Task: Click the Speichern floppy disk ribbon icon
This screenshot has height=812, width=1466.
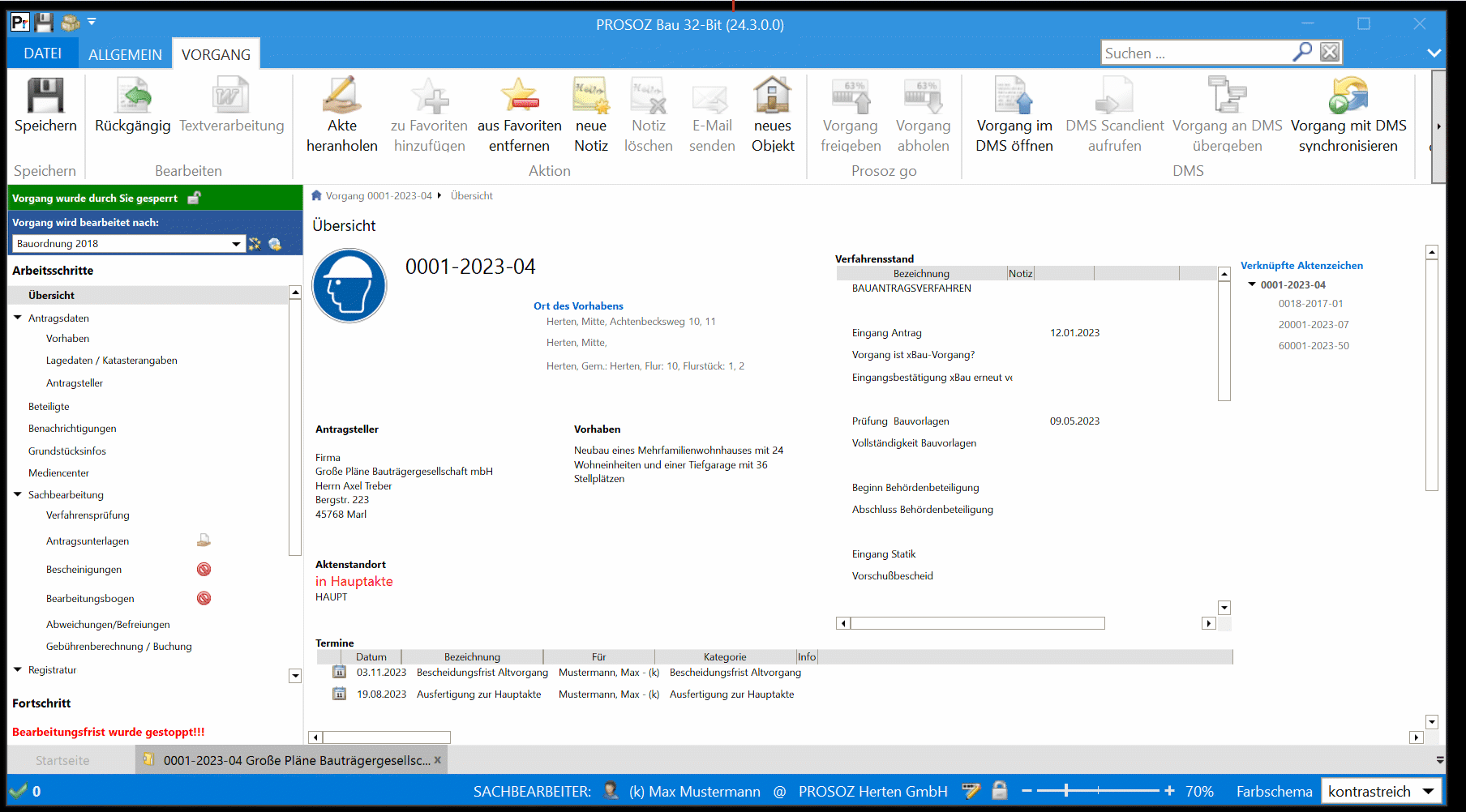Action: (x=45, y=96)
